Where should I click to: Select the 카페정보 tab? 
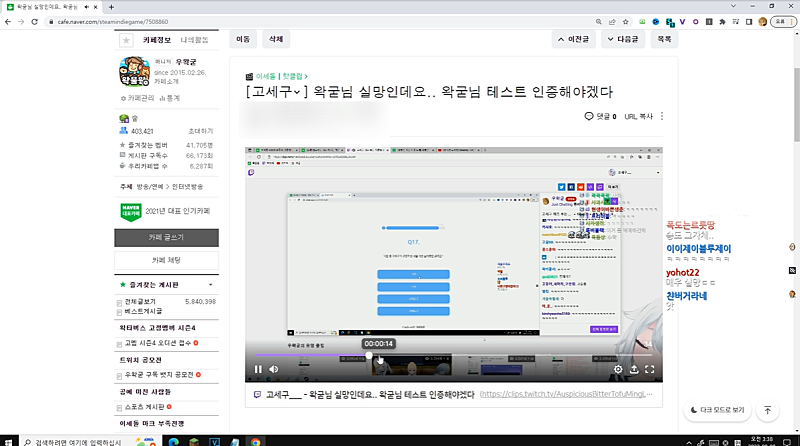159,40
